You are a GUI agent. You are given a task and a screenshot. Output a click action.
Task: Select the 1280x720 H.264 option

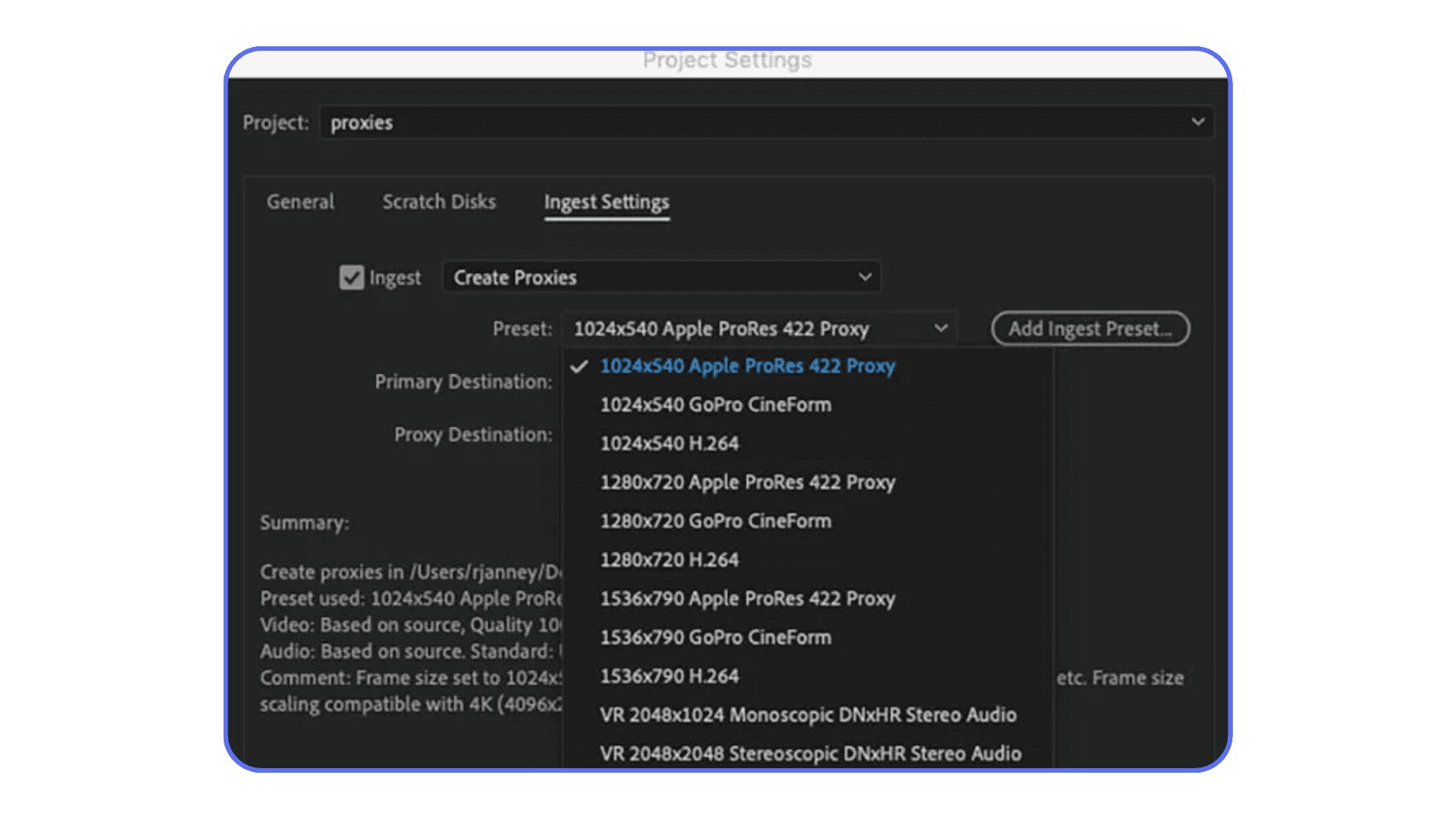tap(669, 560)
